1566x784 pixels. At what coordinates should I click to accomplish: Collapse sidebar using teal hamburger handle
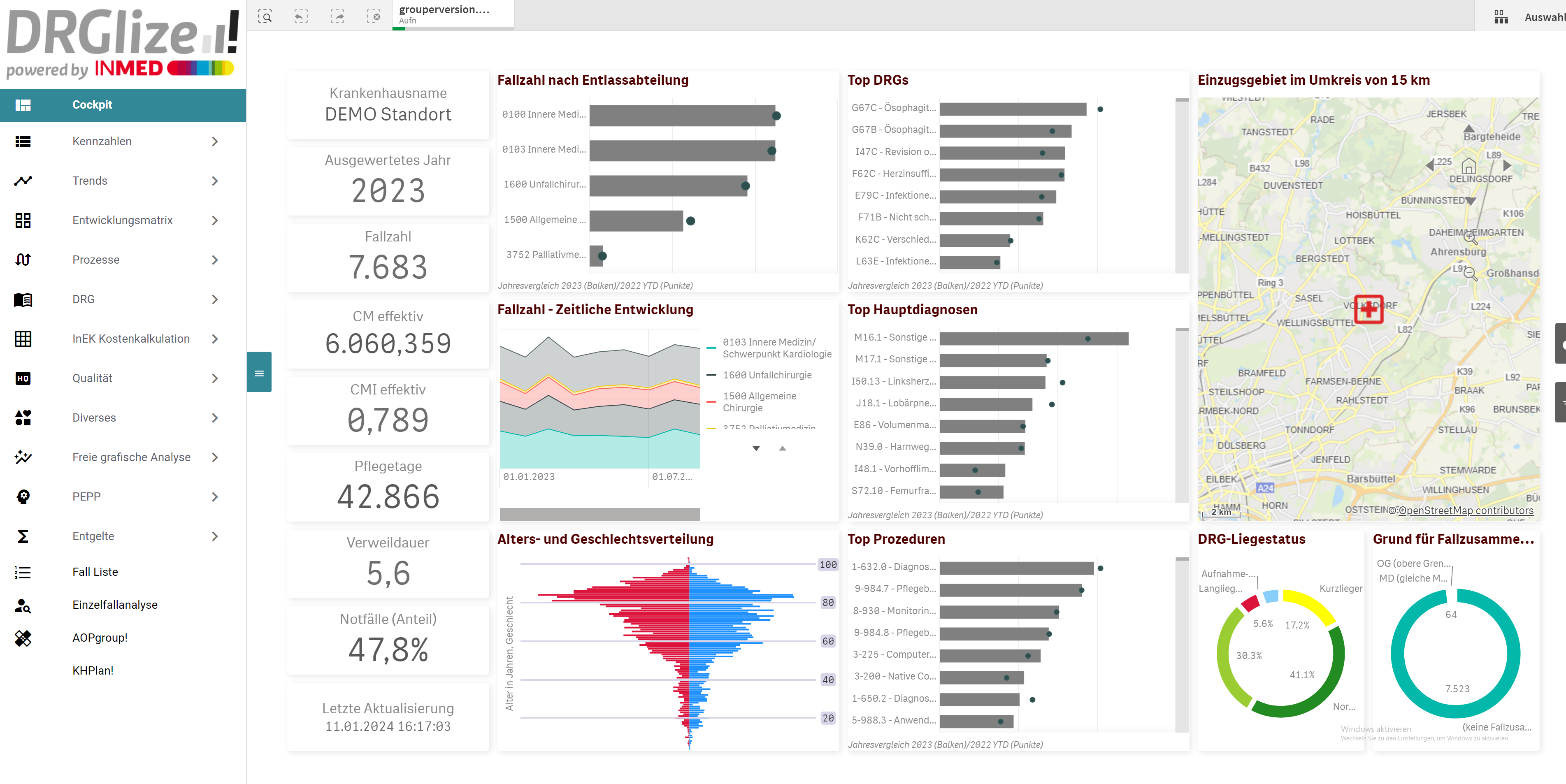click(x=259, y=373)
